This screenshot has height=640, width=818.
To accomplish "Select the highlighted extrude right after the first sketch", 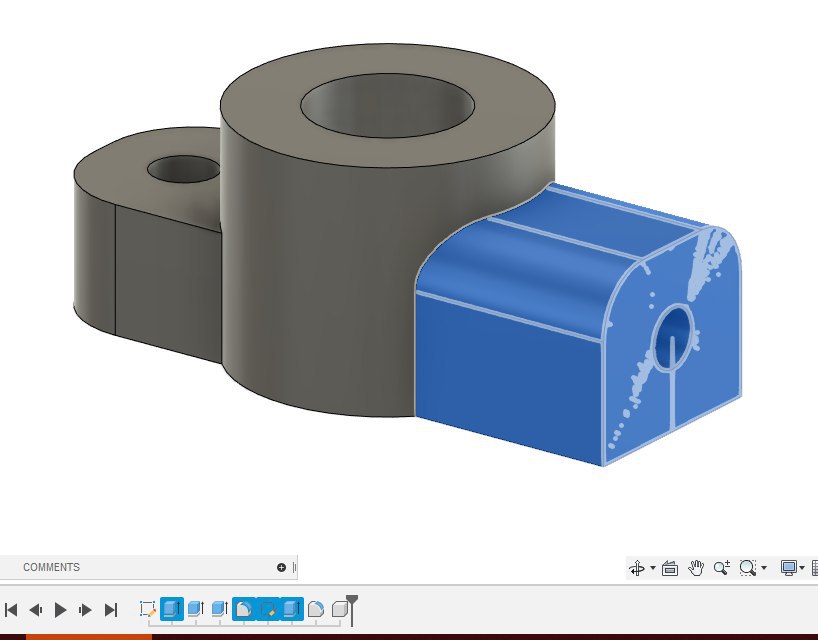I will click(172, 609).
